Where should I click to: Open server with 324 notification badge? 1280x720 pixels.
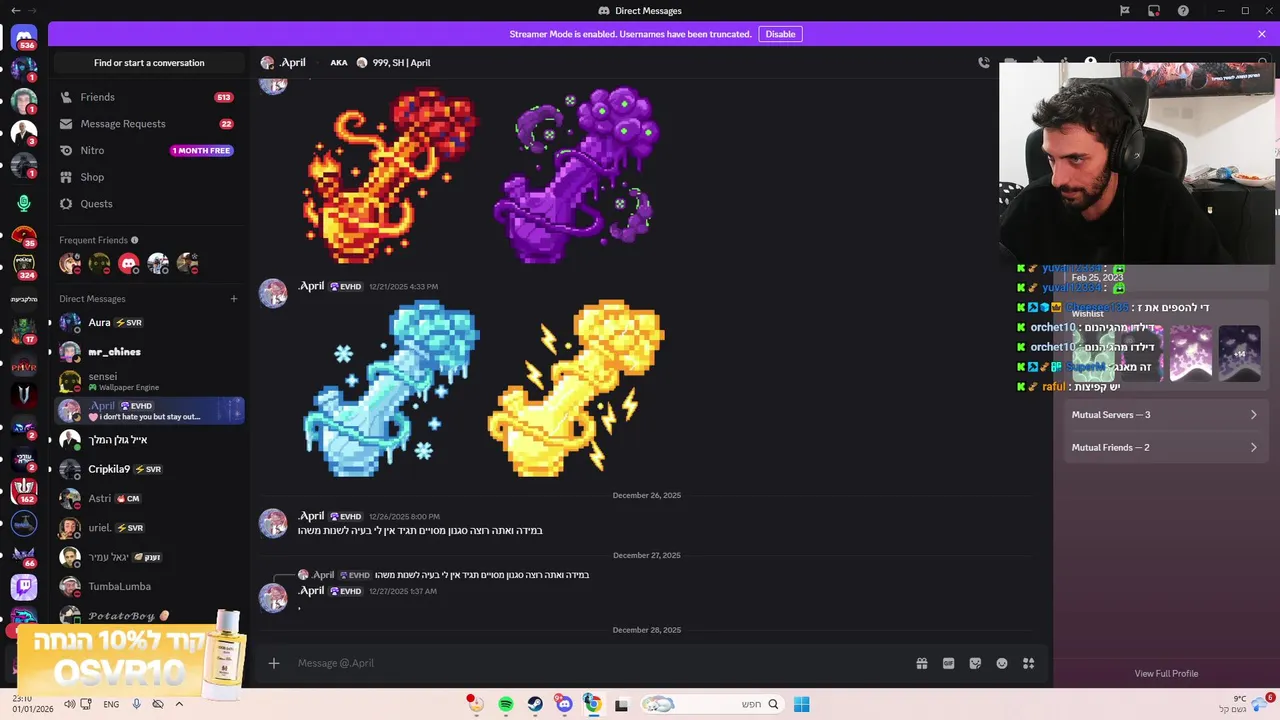[24, 265]
